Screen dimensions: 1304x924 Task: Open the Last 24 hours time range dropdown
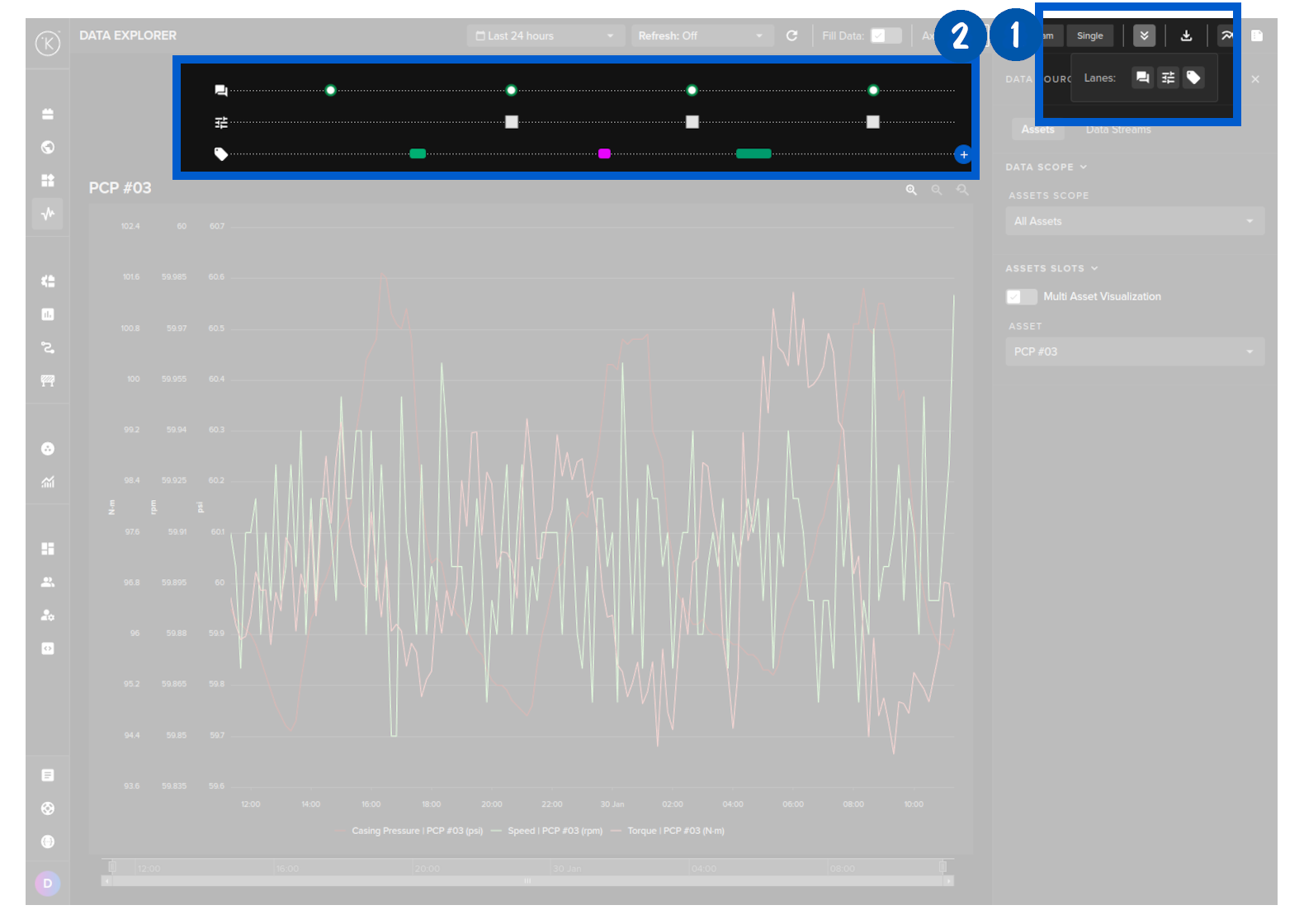click(x=545, y=35)
